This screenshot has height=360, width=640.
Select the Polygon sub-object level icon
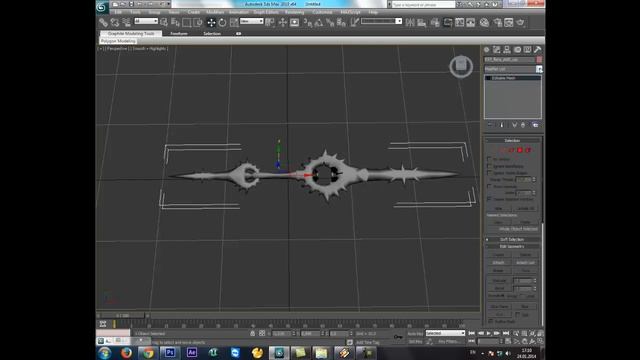pos(520,150)
